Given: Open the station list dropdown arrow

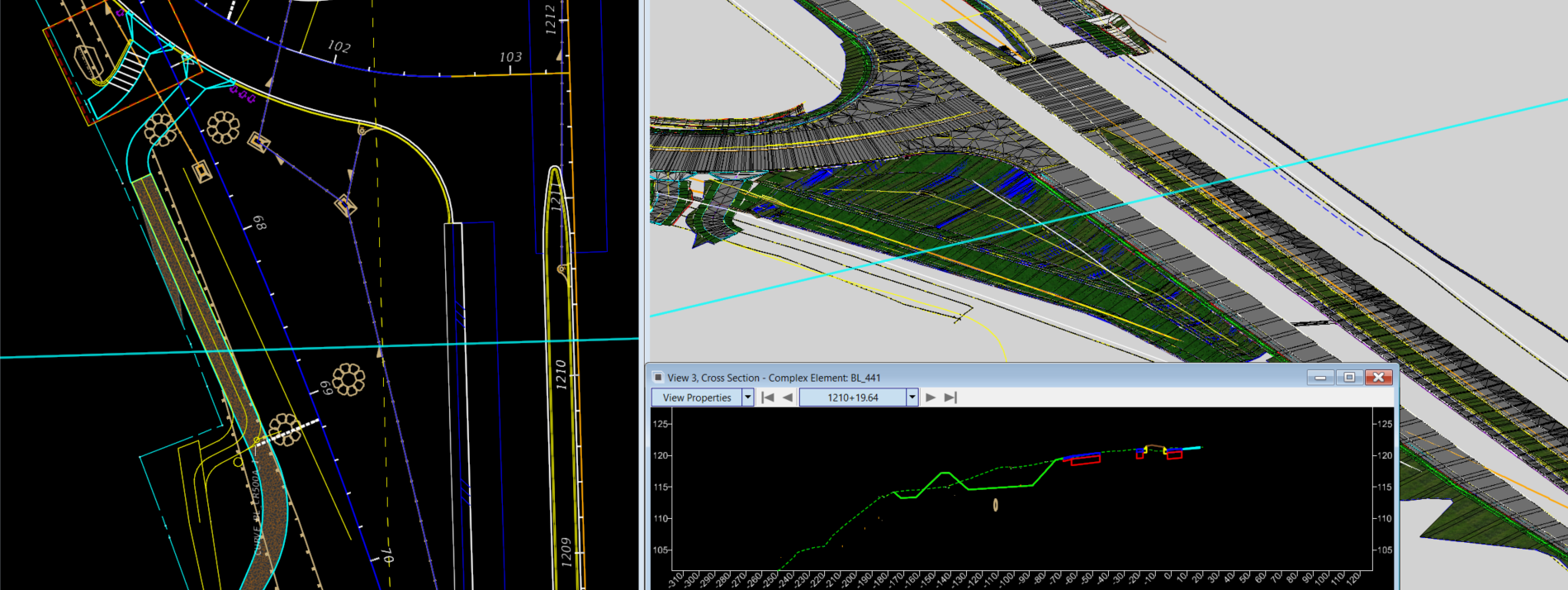Looking at the screenshot, I should point(912,397).
